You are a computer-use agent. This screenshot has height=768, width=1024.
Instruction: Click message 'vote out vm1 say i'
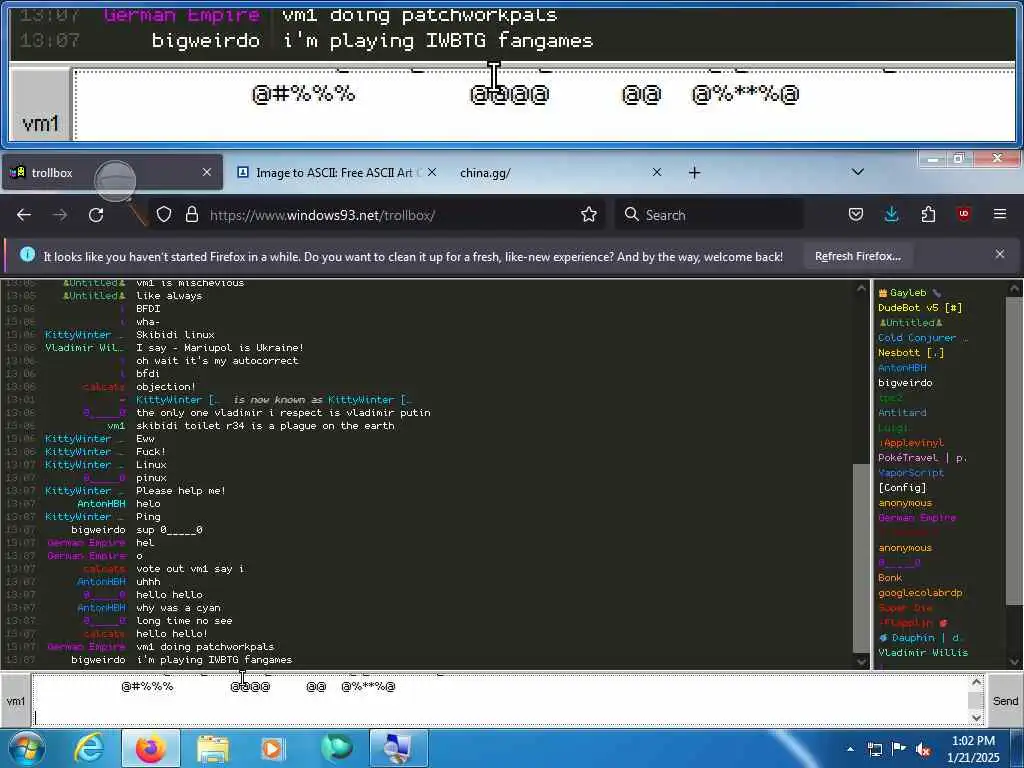point(190,569)
